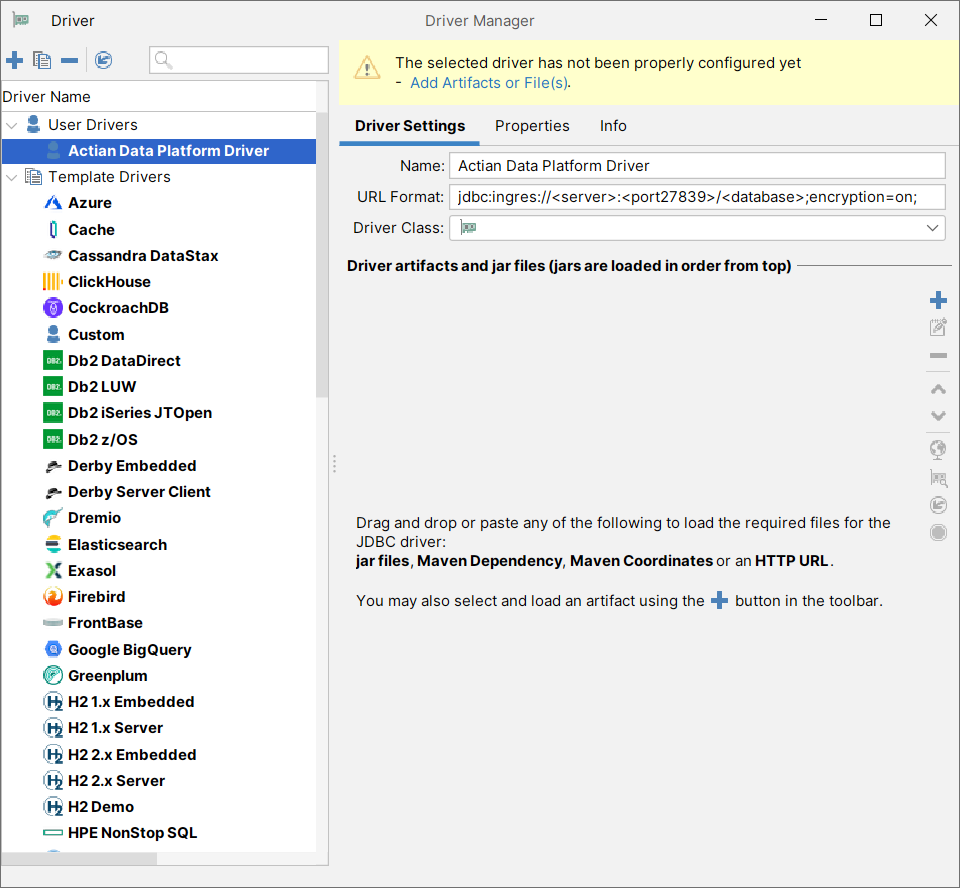The width and height of the screenshot is (960, 888).
Task: Select the H2 Demo driver
Action: [x=100, y=807]
